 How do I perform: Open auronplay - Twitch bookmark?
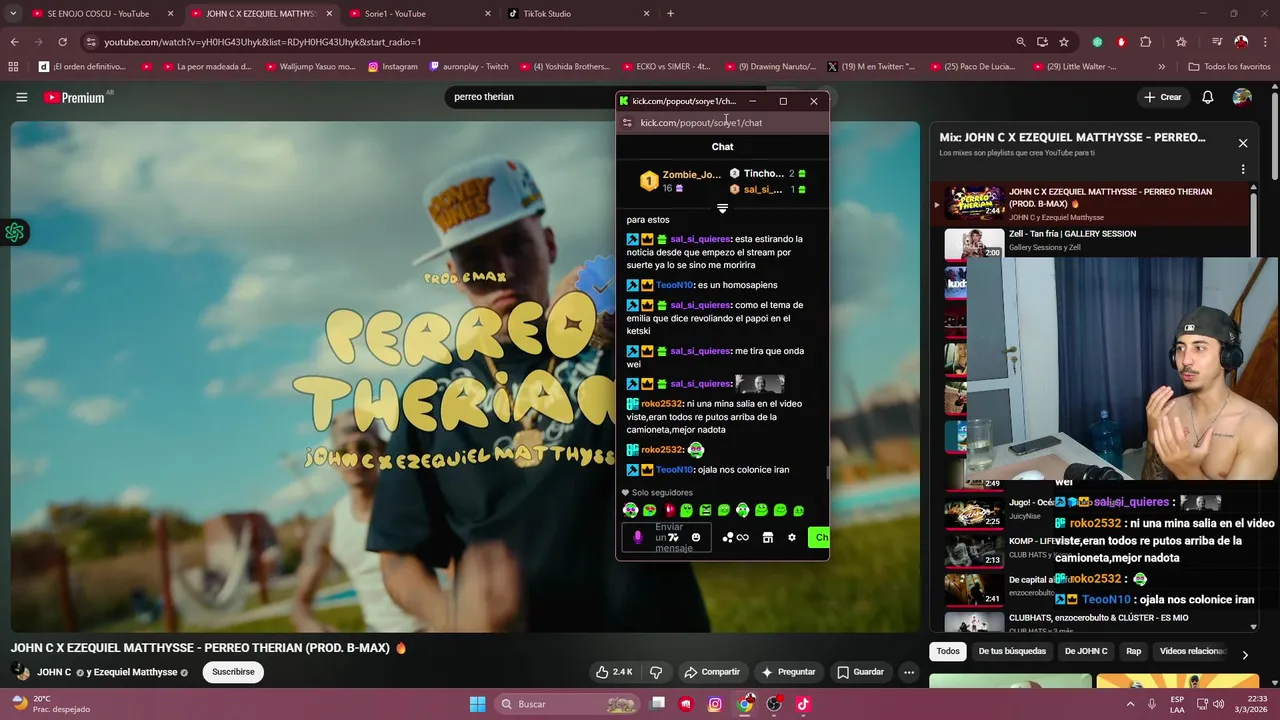coord(469,67)
